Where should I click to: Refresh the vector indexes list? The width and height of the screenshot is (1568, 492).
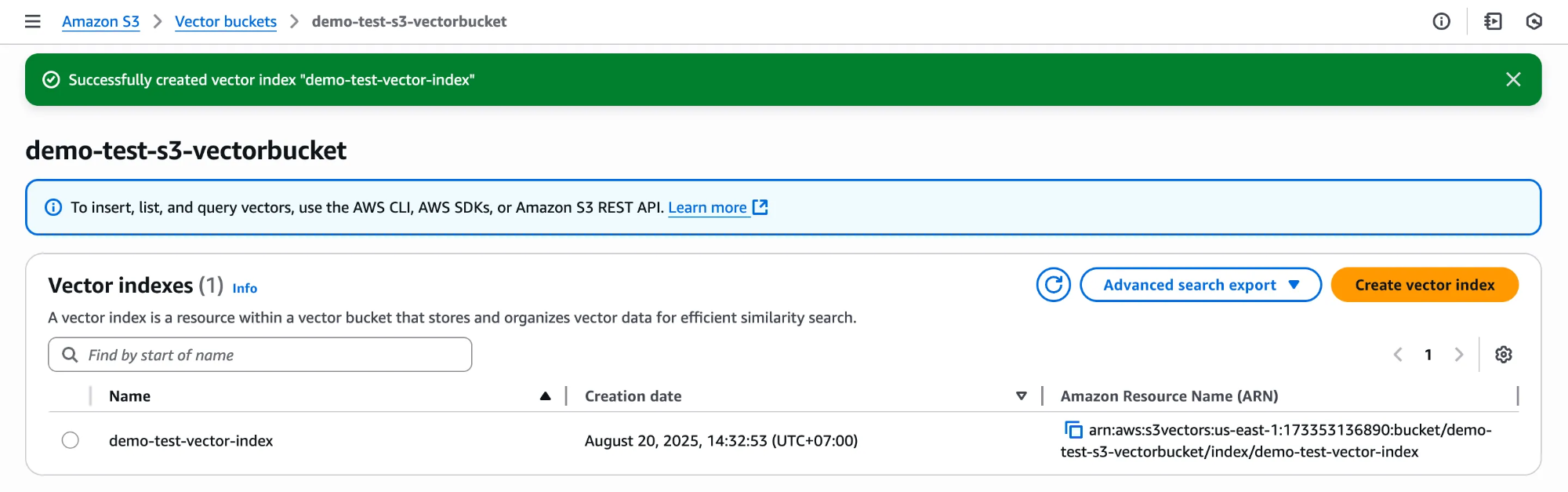[x=1053, y=285]
